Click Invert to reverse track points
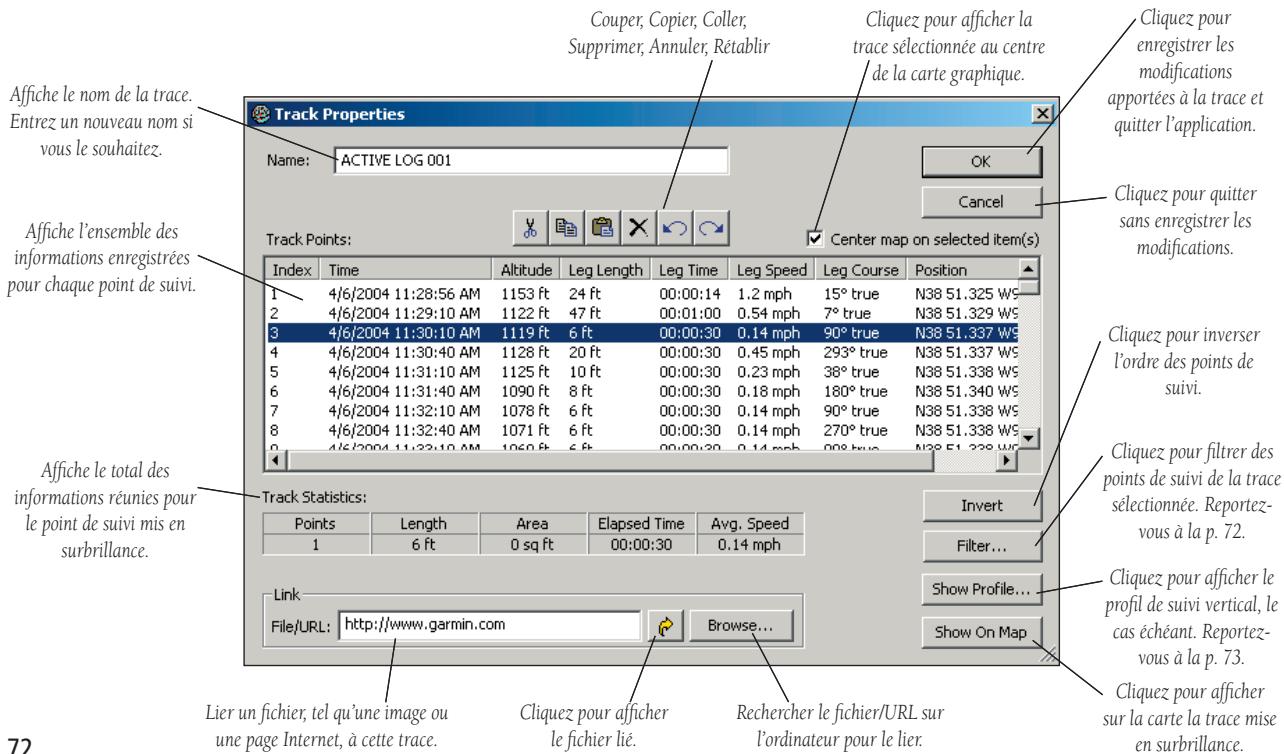Screen dimensions: 1284x754 [982, 507]
